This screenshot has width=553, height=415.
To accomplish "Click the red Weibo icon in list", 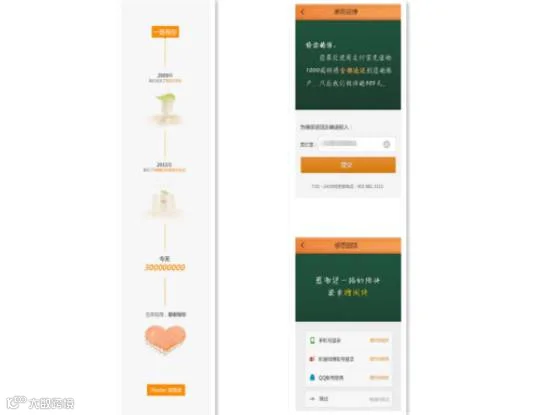I will 312,359.
